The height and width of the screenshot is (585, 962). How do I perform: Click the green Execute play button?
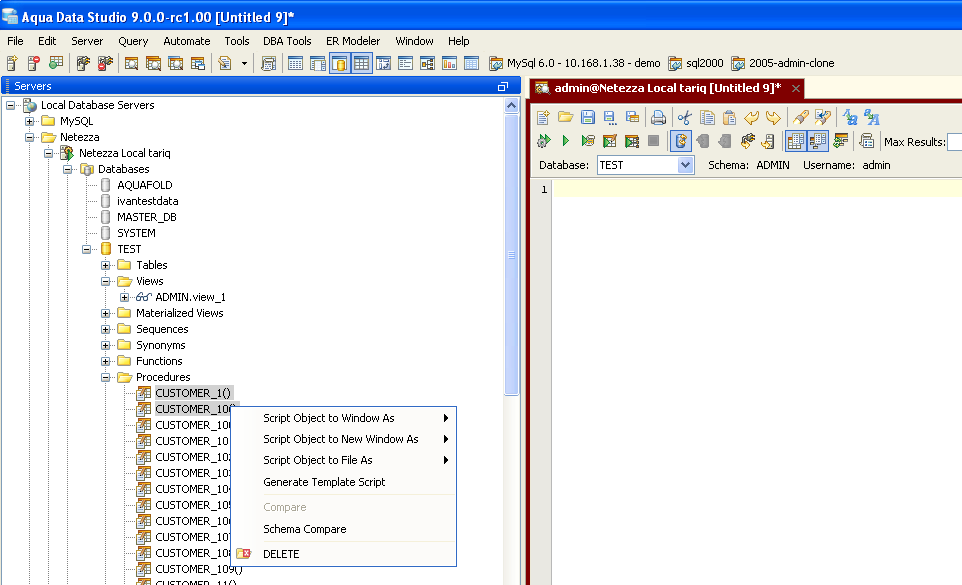pyautogui.click(x=565, y=141)
